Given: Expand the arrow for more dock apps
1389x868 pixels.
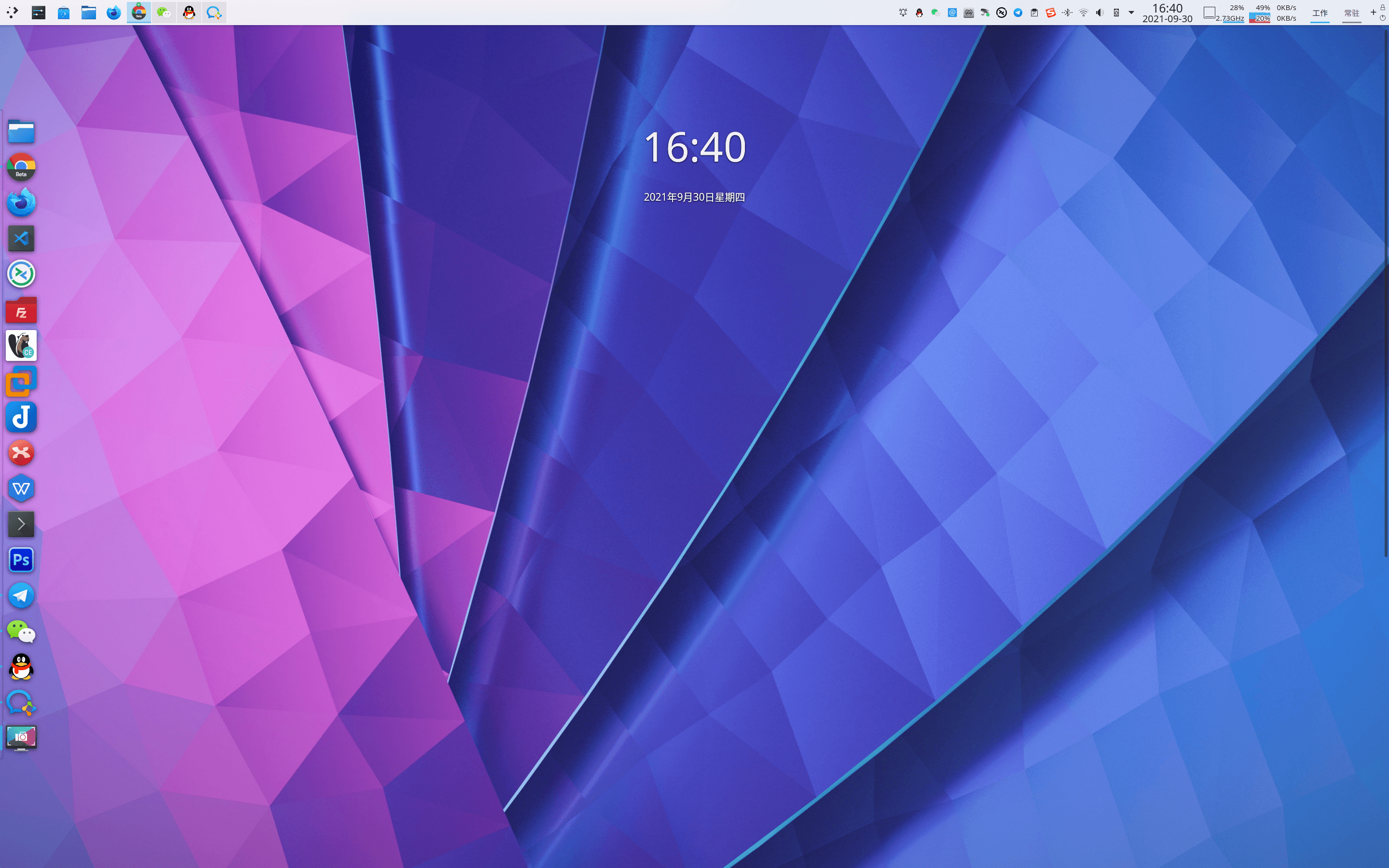Looking at the screenshot, I should pyautogui.click(x=21, y=524).
